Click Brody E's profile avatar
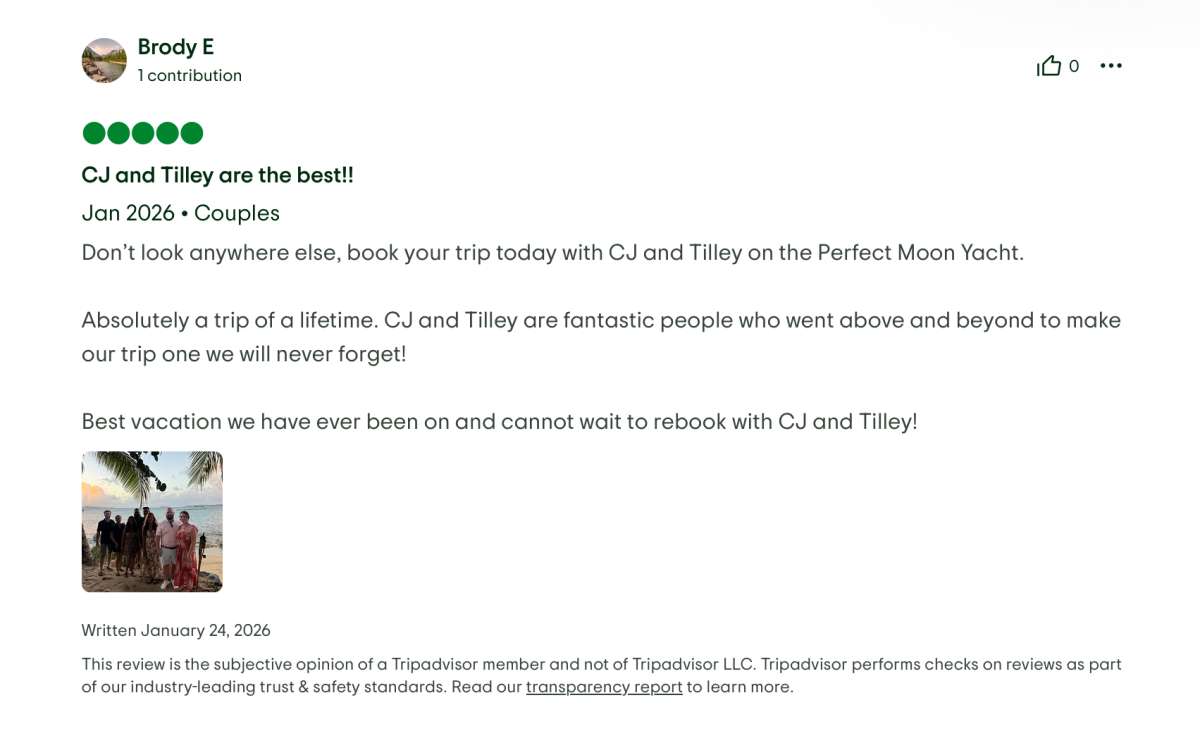Image resolution: width=1200 pixels, height=731 pixels. coord(104,61)
